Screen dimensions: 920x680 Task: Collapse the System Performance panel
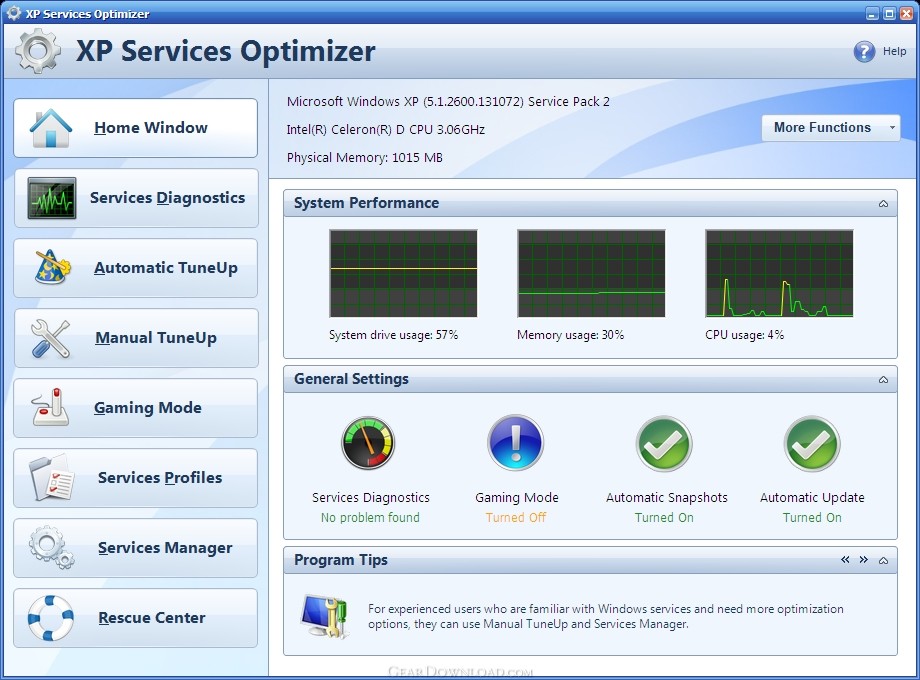pyautogui.click(x=883, y=204)
